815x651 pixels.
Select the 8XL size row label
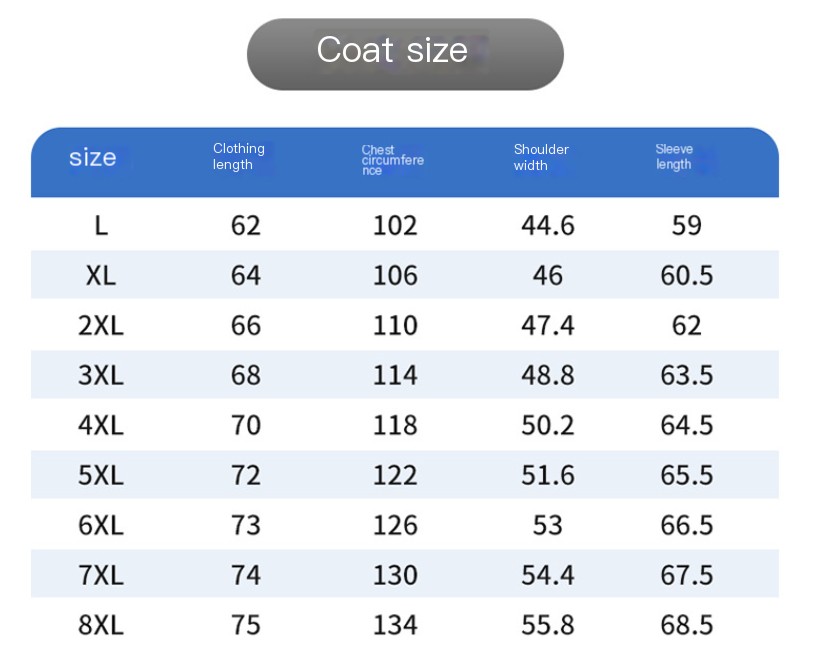101,624
